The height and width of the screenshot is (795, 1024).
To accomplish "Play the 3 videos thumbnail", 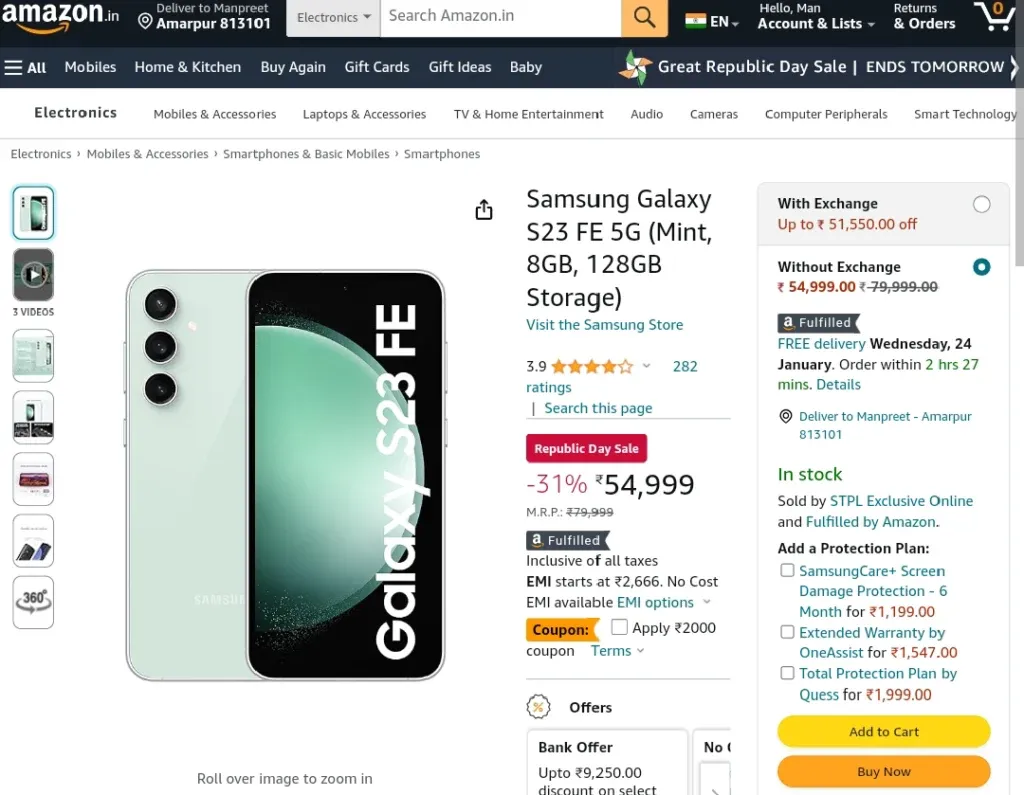I will (33, 275).
